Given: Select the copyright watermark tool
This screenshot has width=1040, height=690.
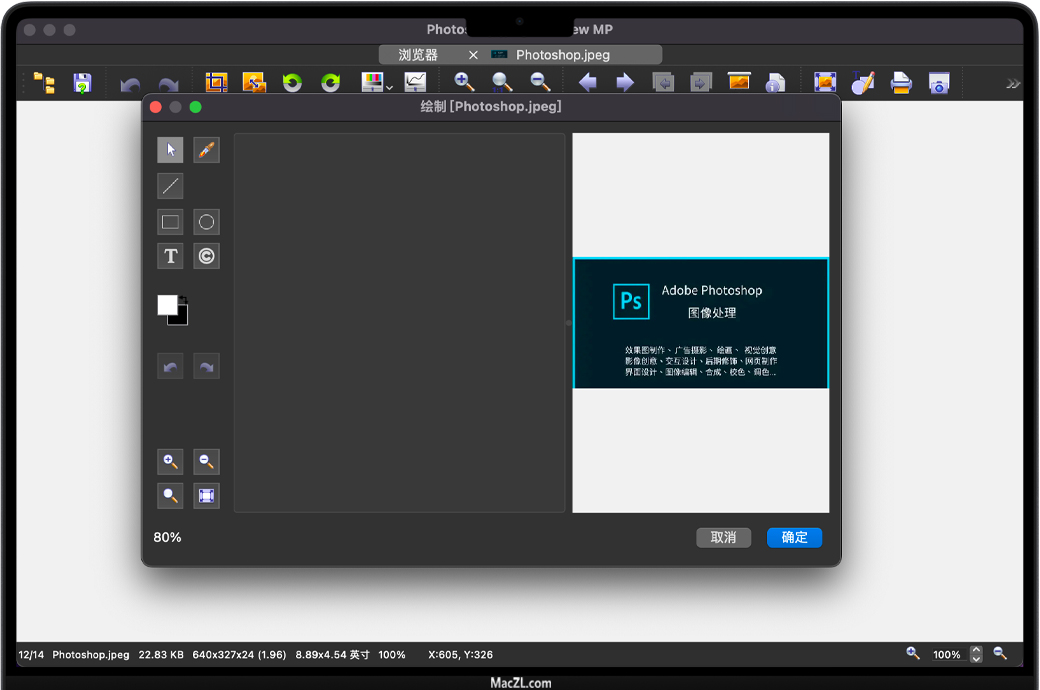Looking at the screenshot, I should tap(206, 256).
